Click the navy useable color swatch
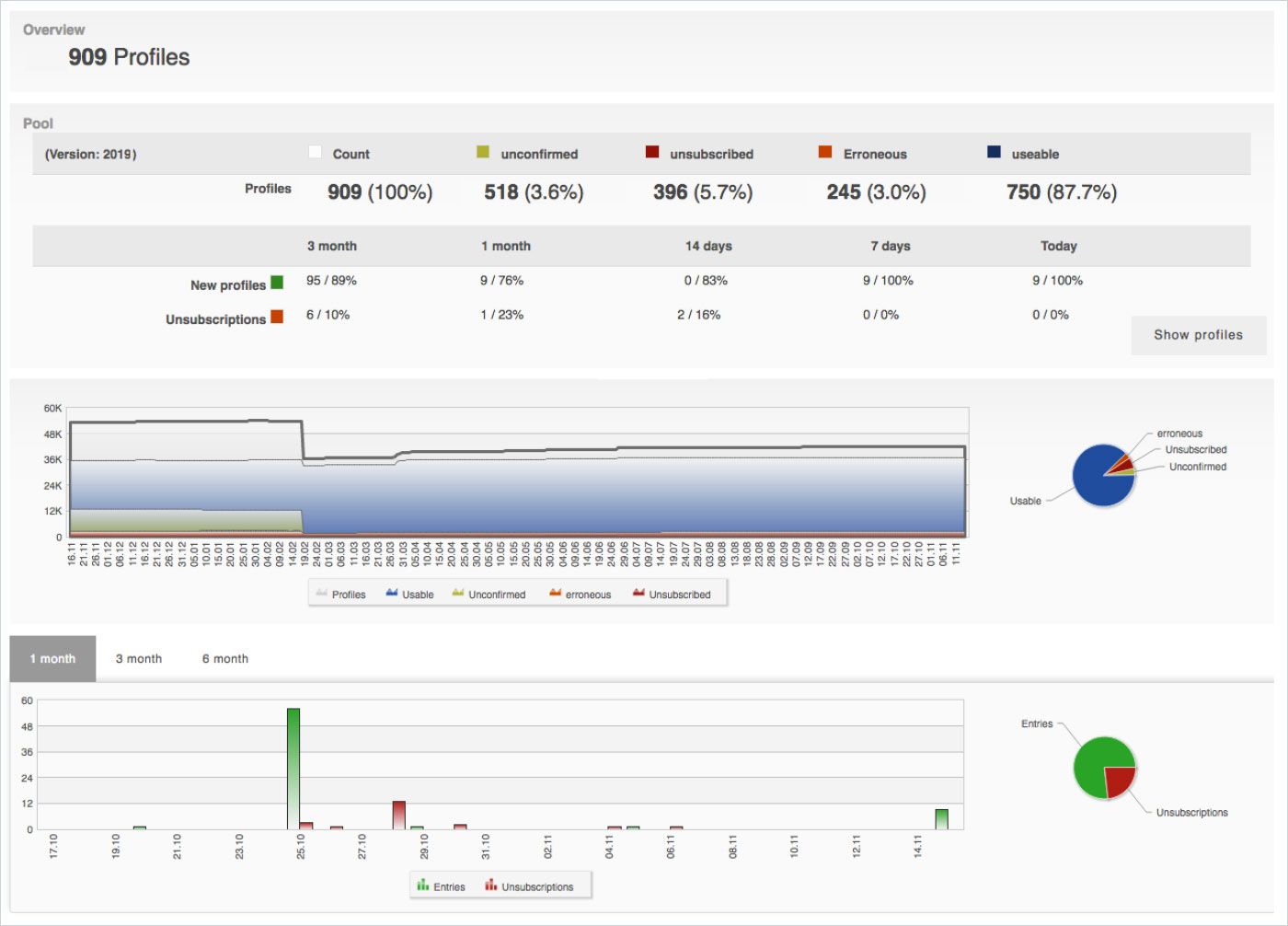The height and width of the screenshot is (926, 1288). (x=994, y=152)
